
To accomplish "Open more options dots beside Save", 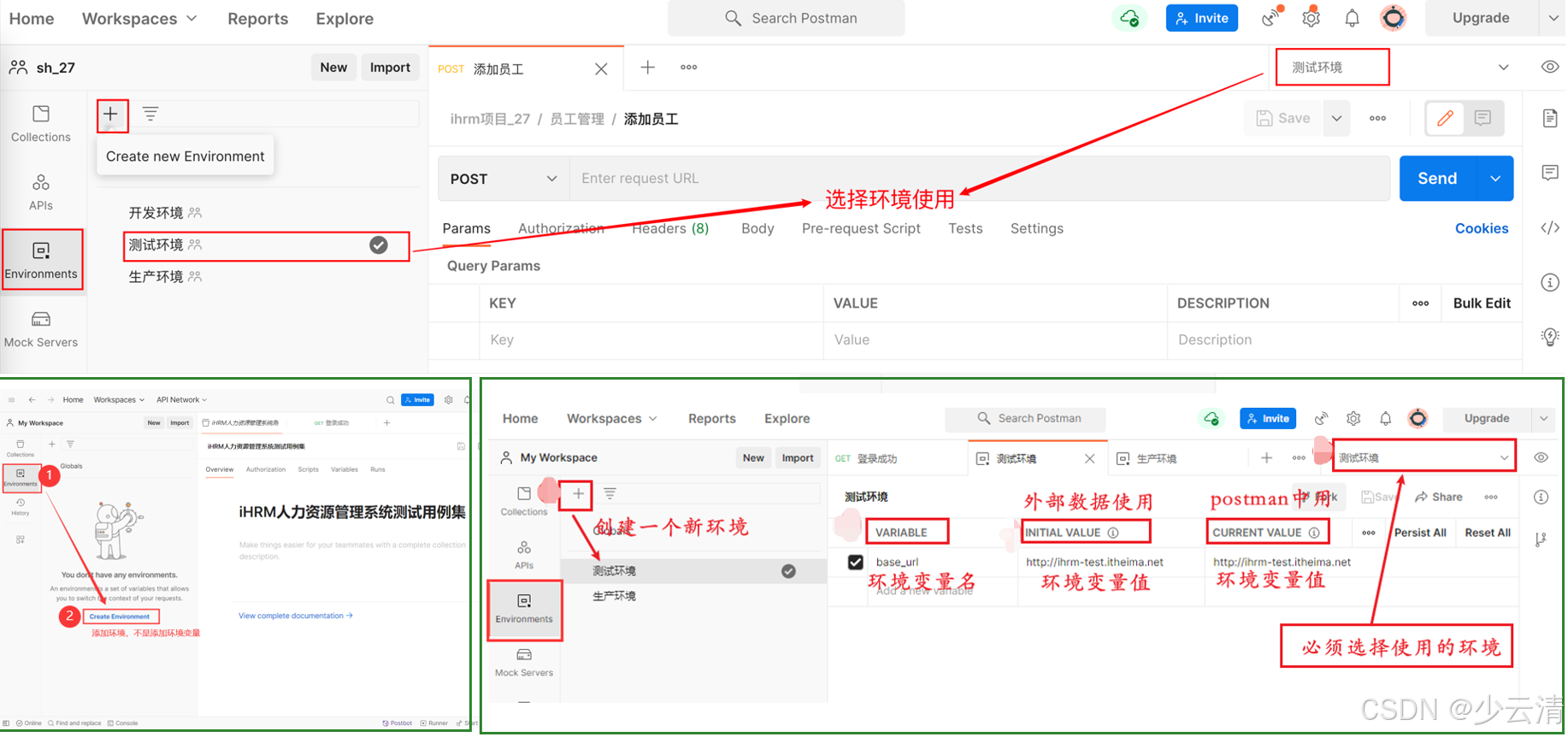I will [1377, 118].
